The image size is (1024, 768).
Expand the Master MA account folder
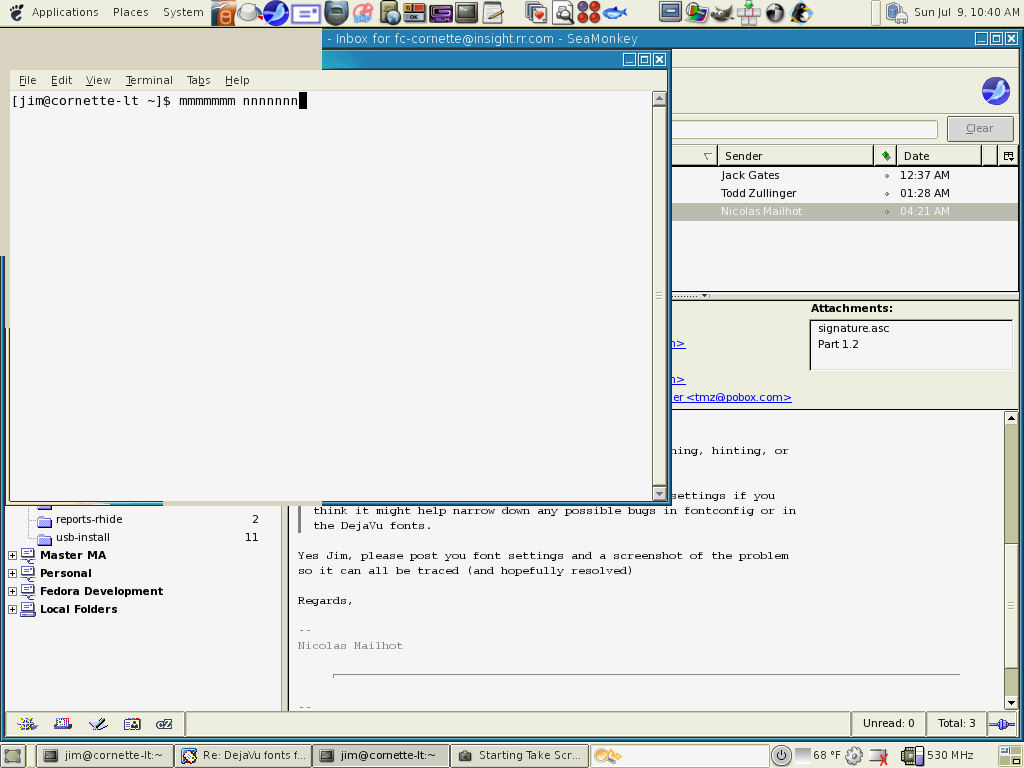click(12, 555)
